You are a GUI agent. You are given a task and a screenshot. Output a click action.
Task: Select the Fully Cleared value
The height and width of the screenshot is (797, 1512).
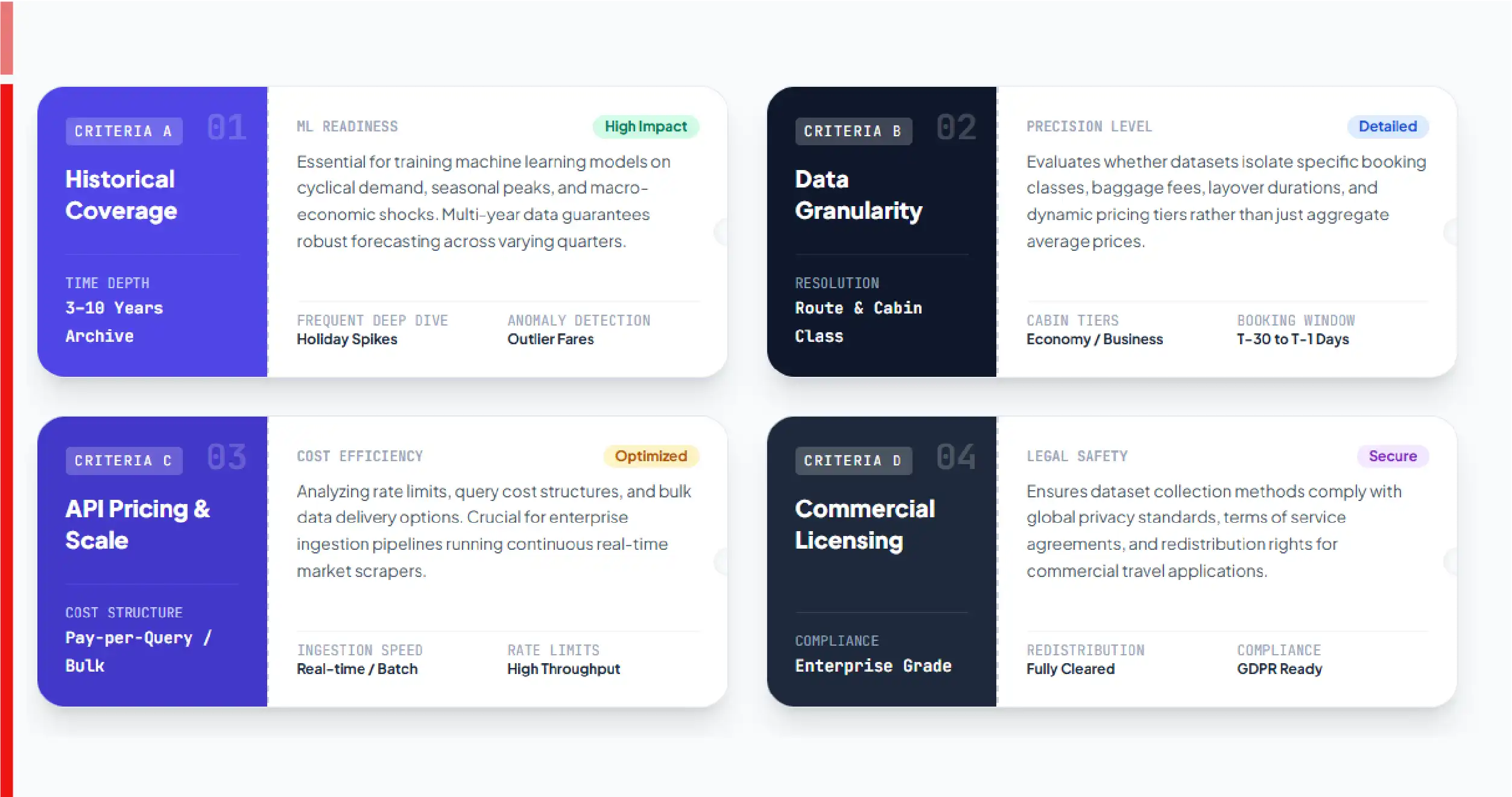click(1070, 669)
